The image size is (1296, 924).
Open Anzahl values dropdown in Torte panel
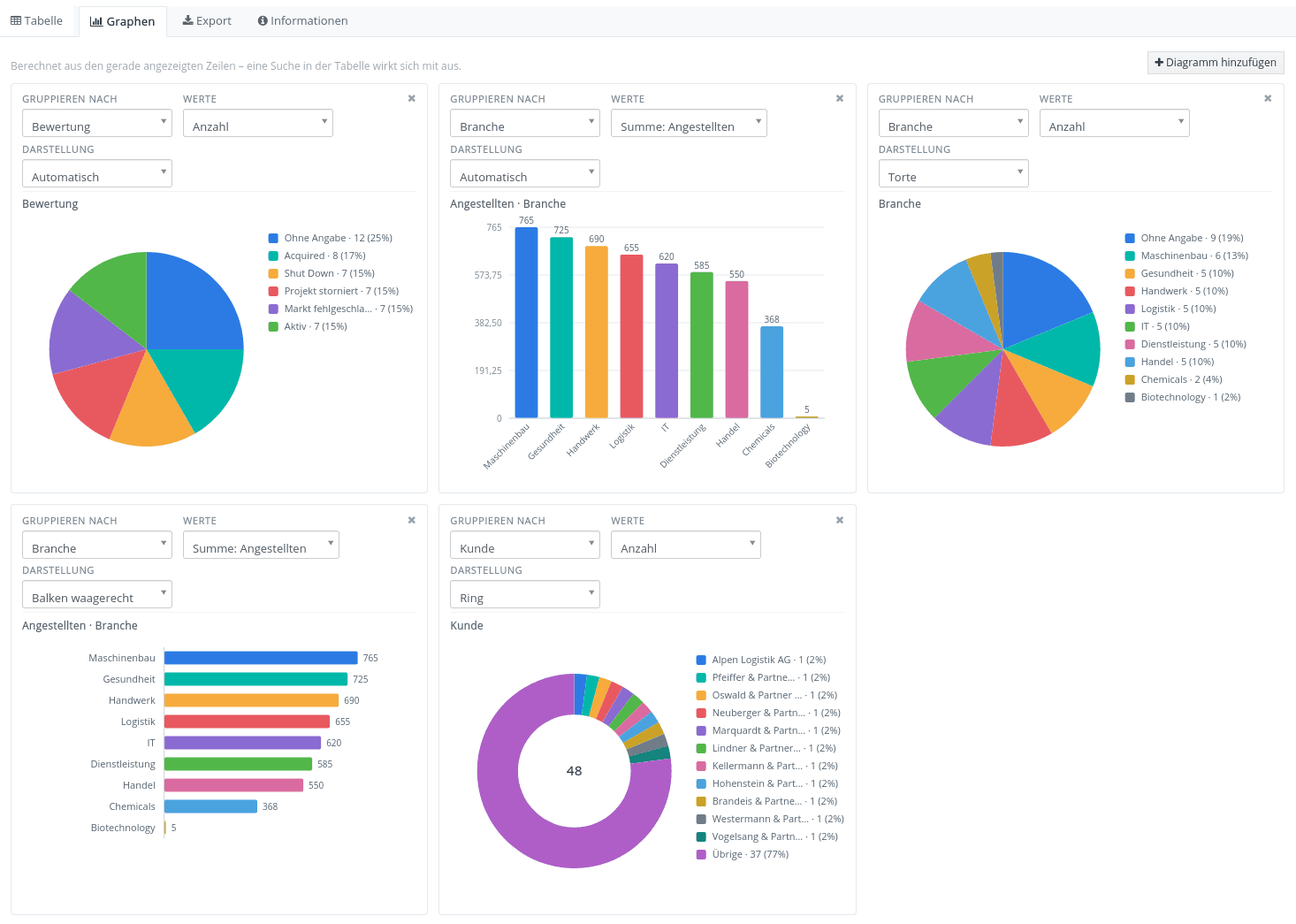[1115, 123]
